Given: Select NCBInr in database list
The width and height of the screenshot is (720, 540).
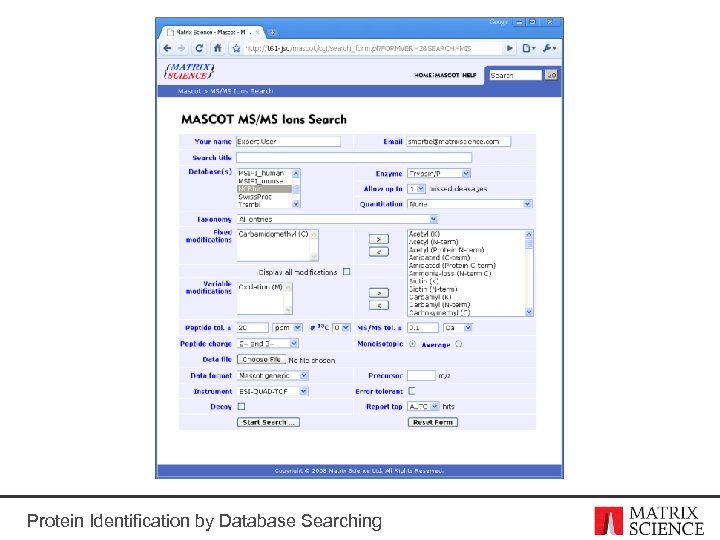Looking at the screenshot, I should (x=264, y=189).
